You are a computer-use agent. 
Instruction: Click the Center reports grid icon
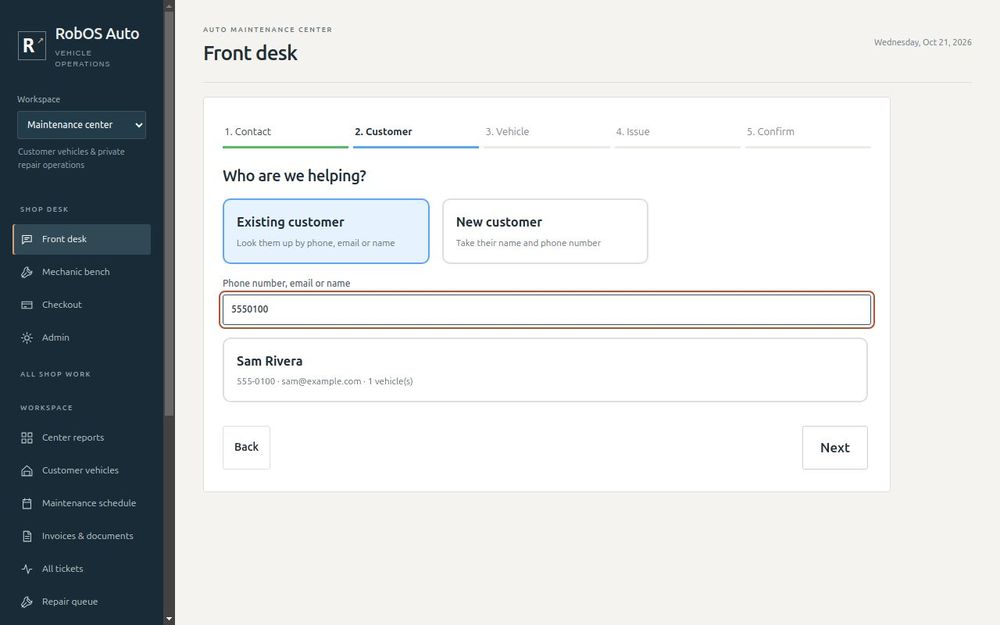[27, 438]
